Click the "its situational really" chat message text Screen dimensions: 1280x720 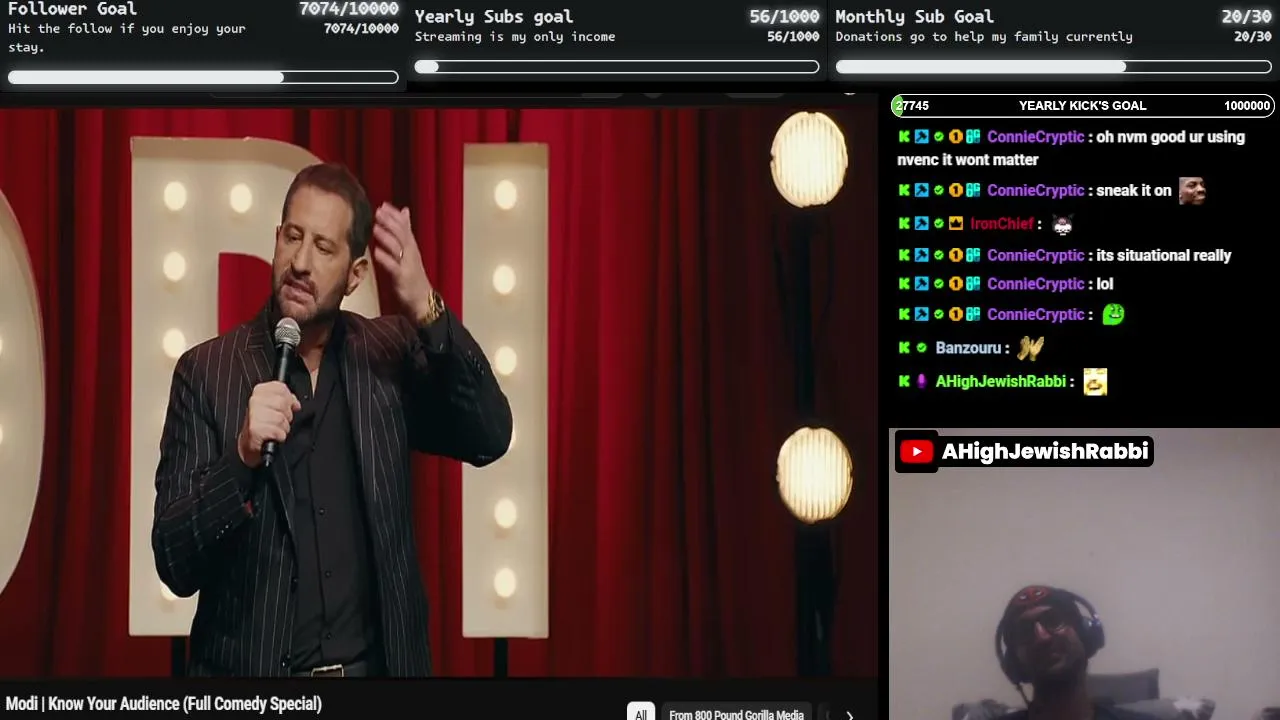tap(1164, 255)
